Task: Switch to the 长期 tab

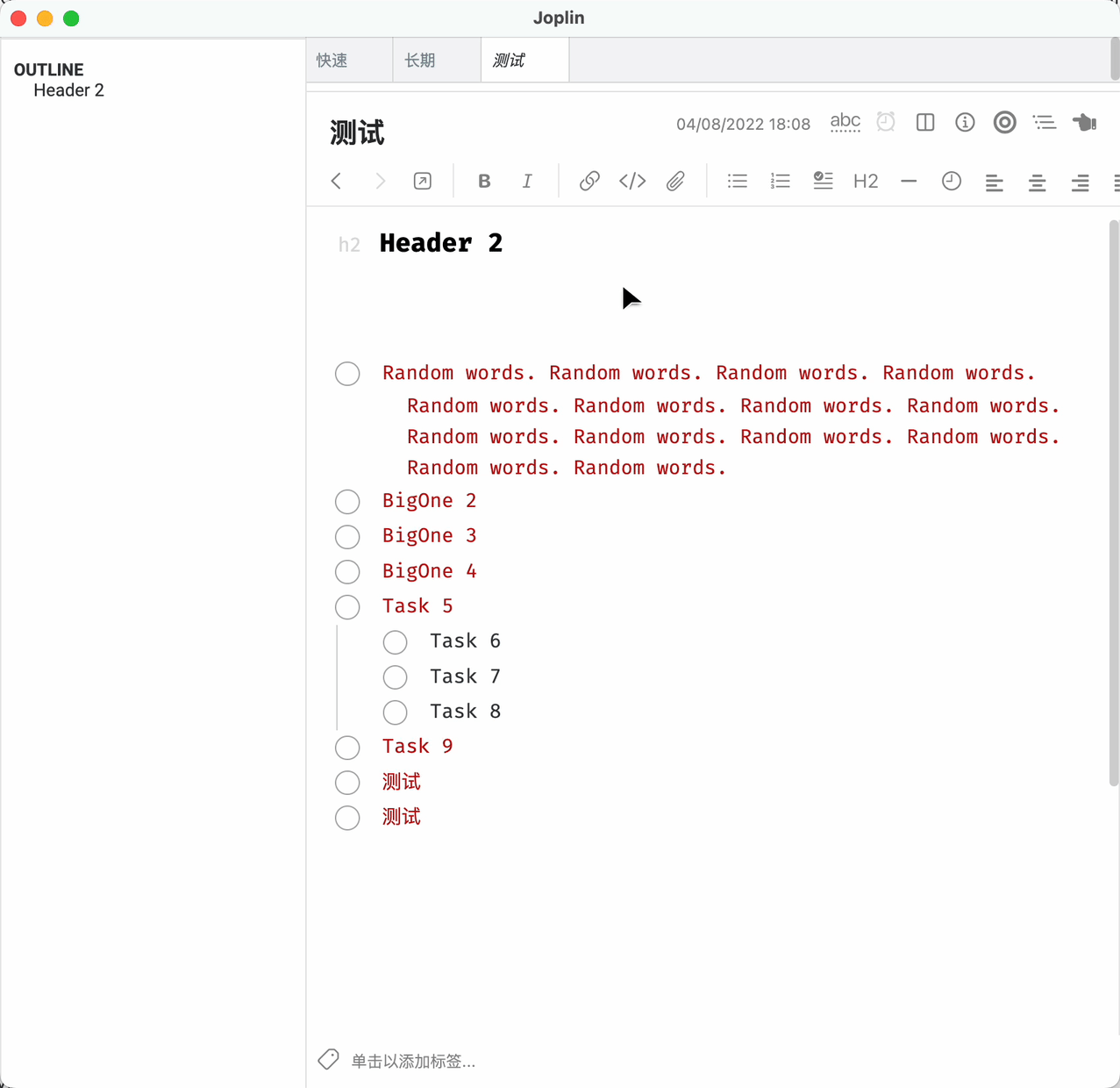Action: [x=437, y=61]
